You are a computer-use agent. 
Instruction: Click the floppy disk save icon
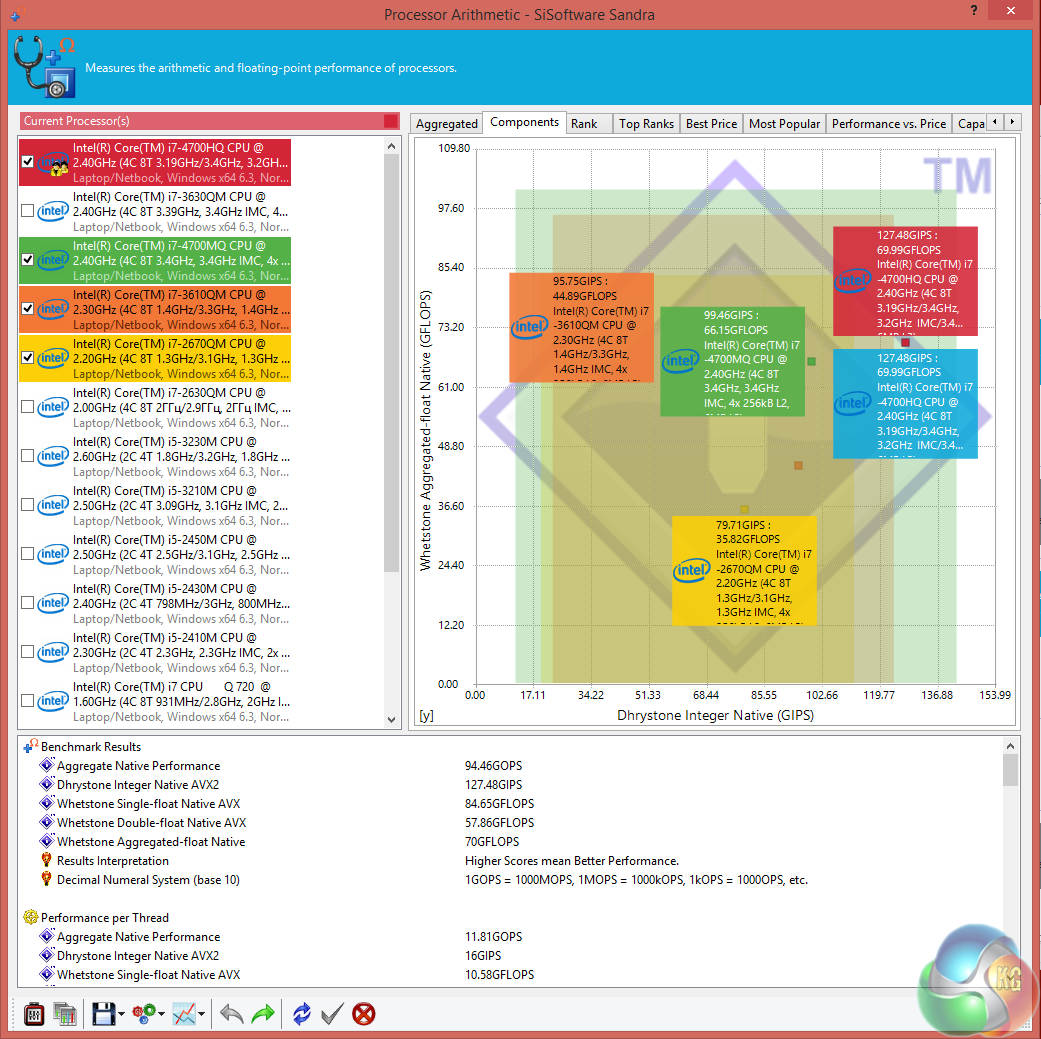(x=104, y=1014)
